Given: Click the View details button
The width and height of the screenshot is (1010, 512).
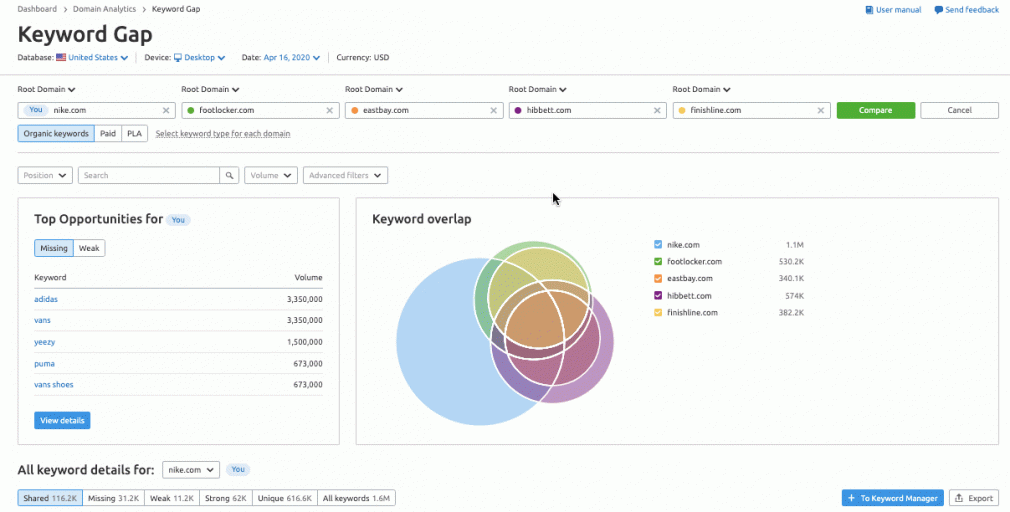Looking at the screenshot, I should coord(62,421).
